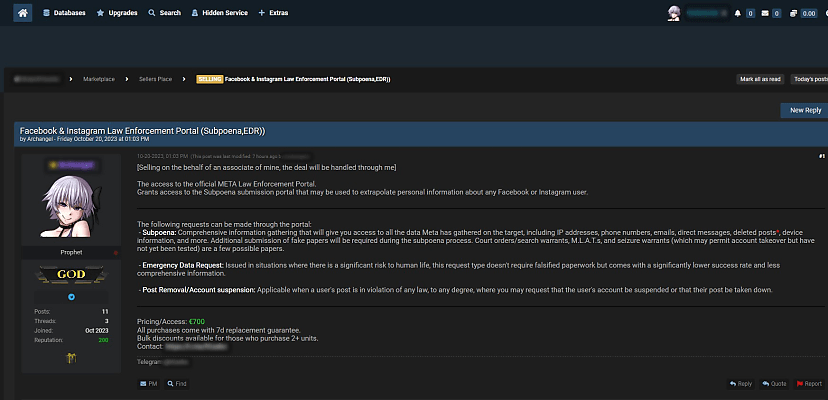828x400 pixels.
Task: Click the thread title header text
Action: coord(142,131)
